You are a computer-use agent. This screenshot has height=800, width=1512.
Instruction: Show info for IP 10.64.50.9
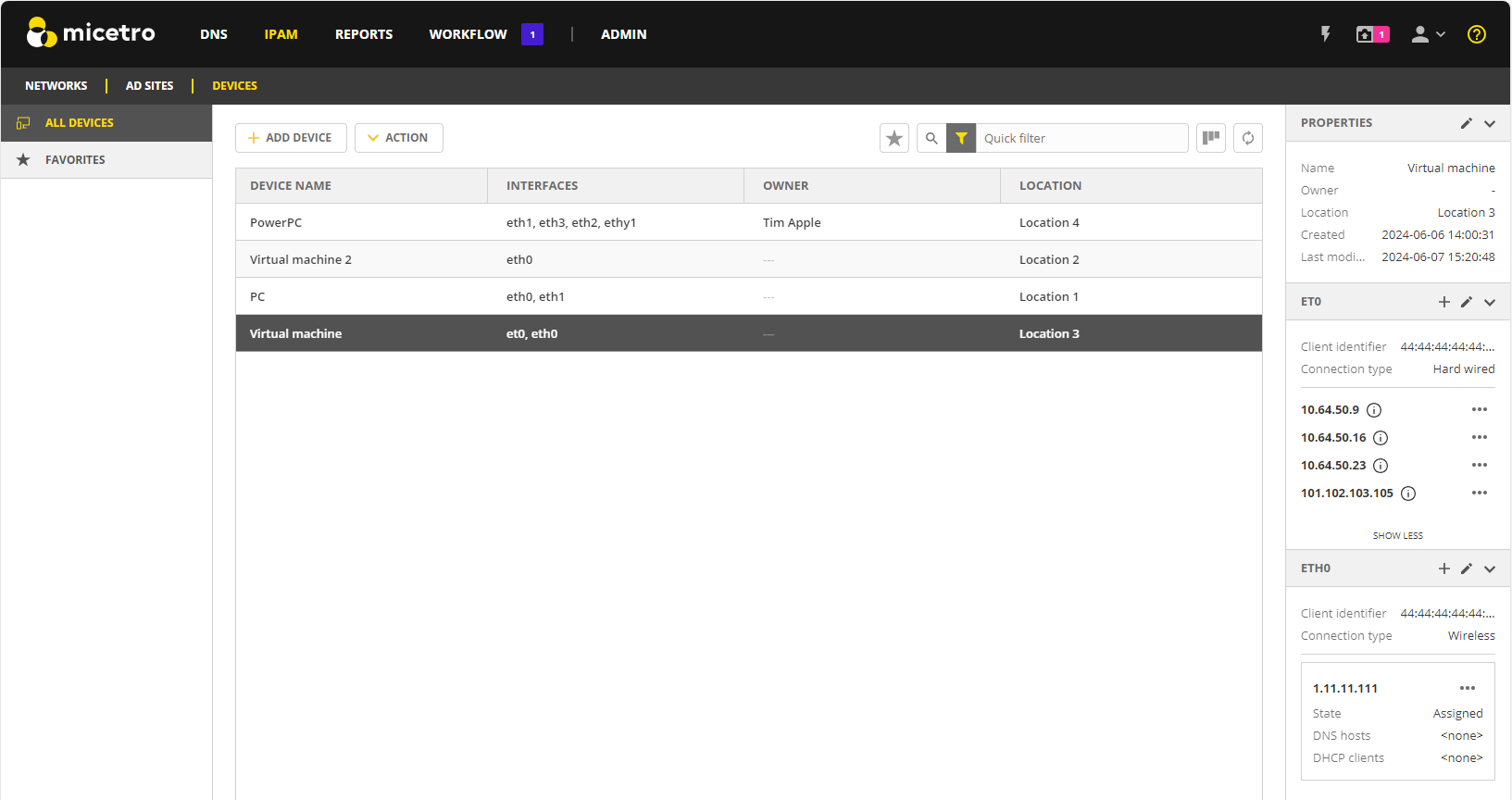pyautogui.click(x=1374, y=410)
